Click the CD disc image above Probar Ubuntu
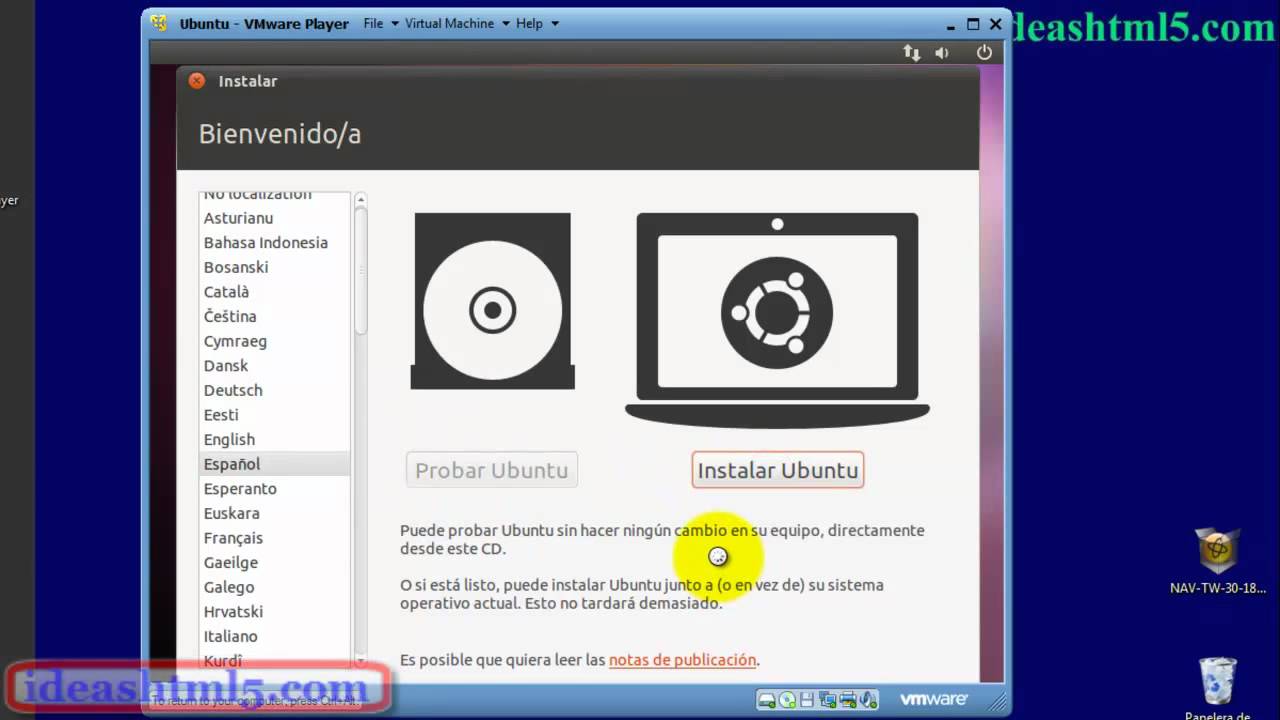1280x720 pixels. click(x=493, y=301)
